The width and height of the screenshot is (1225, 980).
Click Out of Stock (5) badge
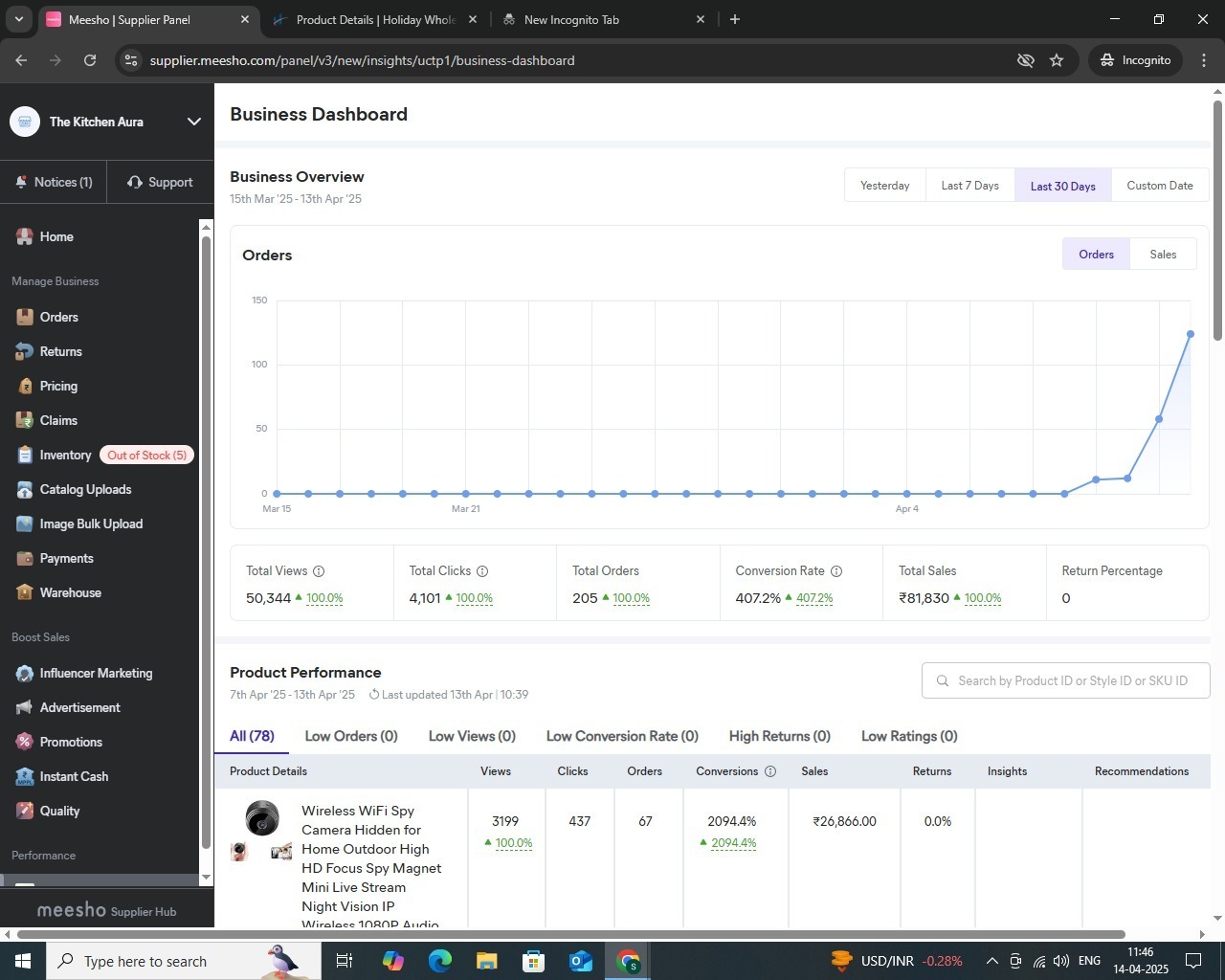[146, 456]
